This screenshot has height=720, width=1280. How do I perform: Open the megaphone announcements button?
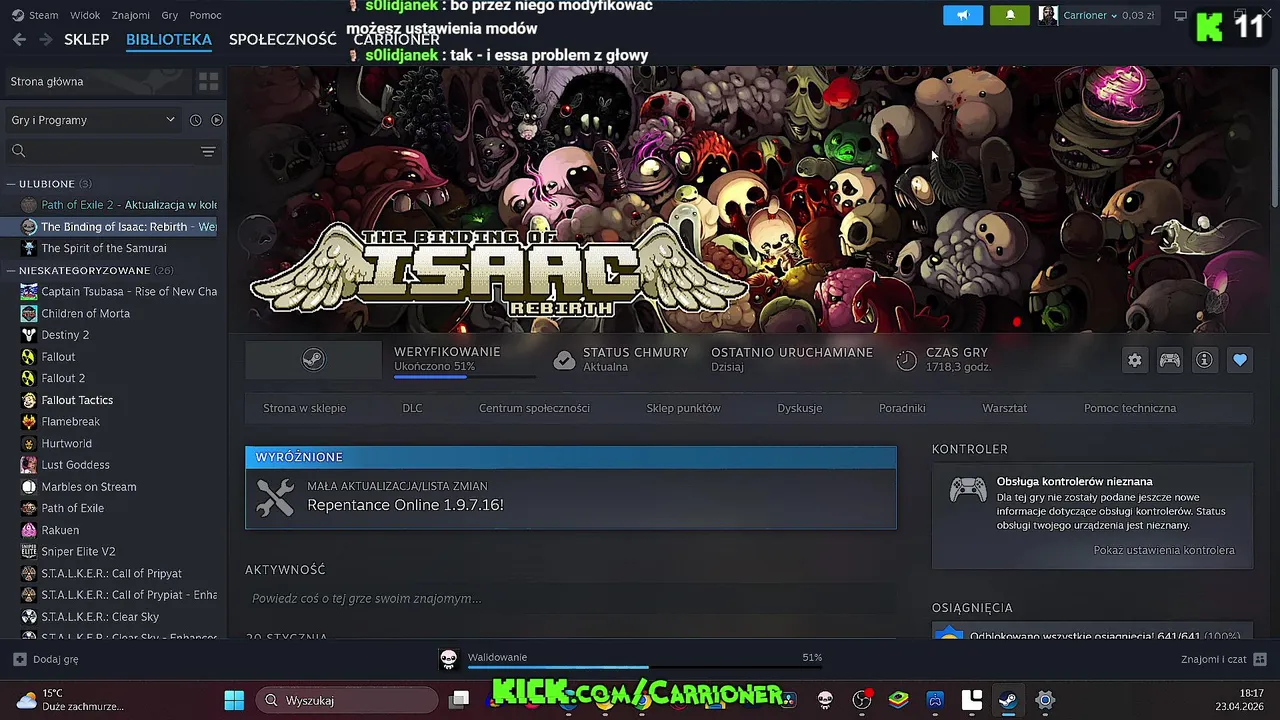point(963,15)
